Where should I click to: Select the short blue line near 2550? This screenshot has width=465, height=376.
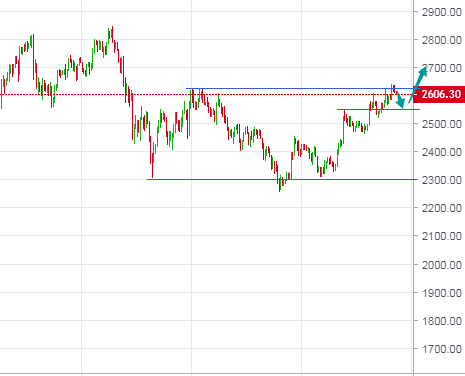click(x=378, y=109)
